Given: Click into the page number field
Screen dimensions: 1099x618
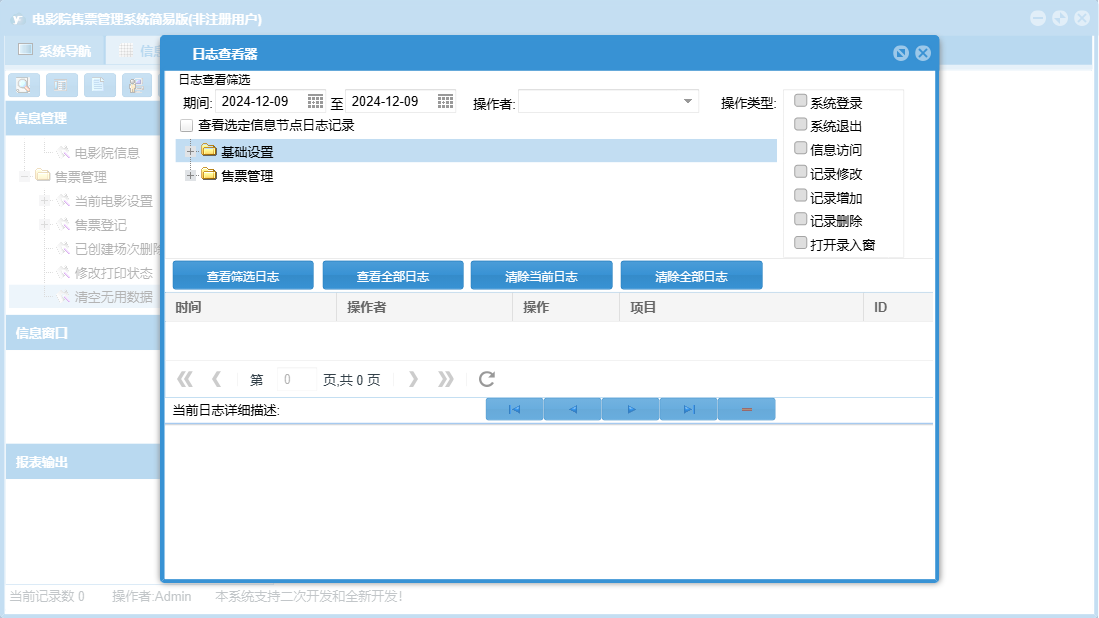Looking at the screenshot, I should click(296, 379).
